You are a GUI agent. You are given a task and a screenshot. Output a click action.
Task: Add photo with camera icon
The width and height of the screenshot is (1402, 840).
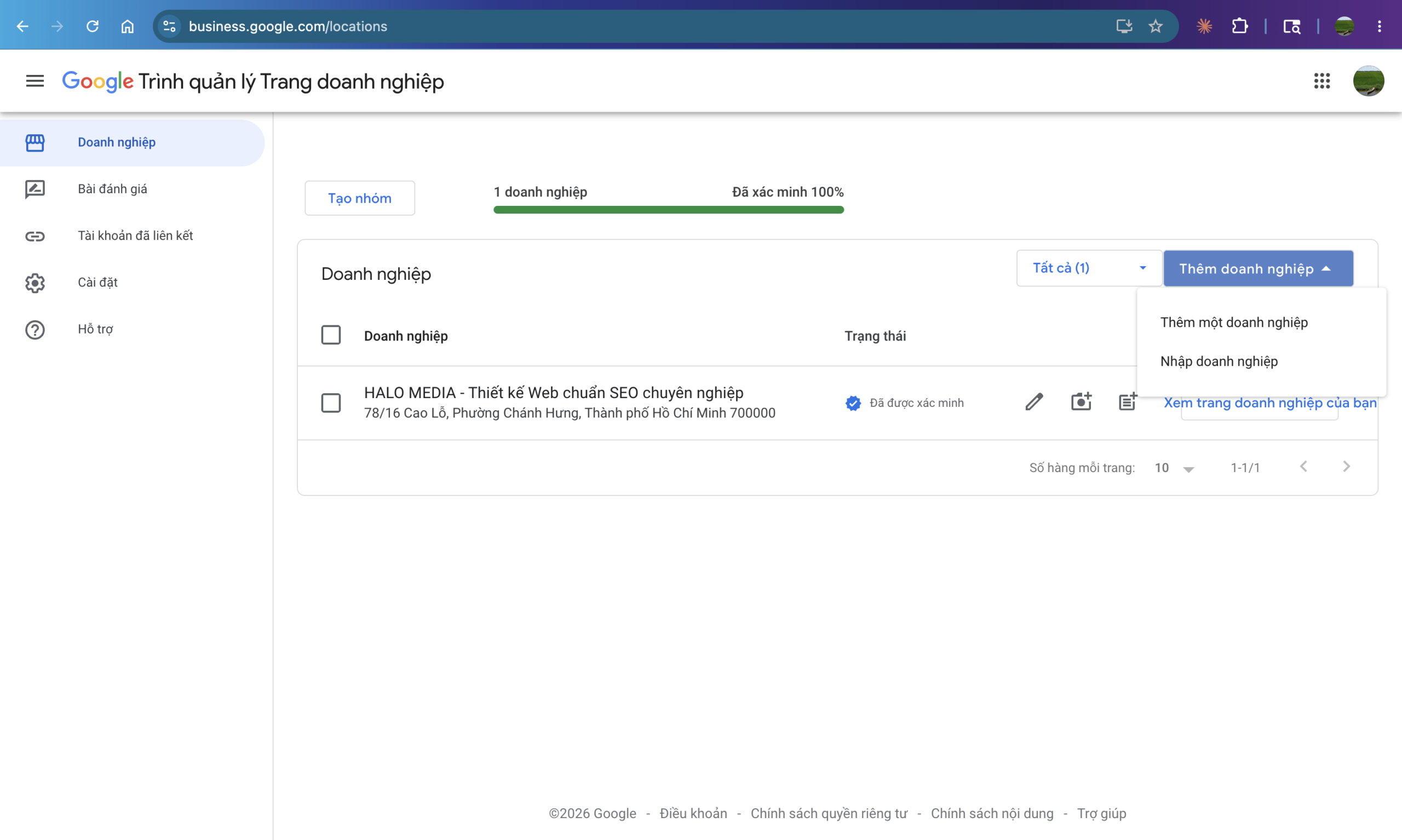click(1081, 402)
